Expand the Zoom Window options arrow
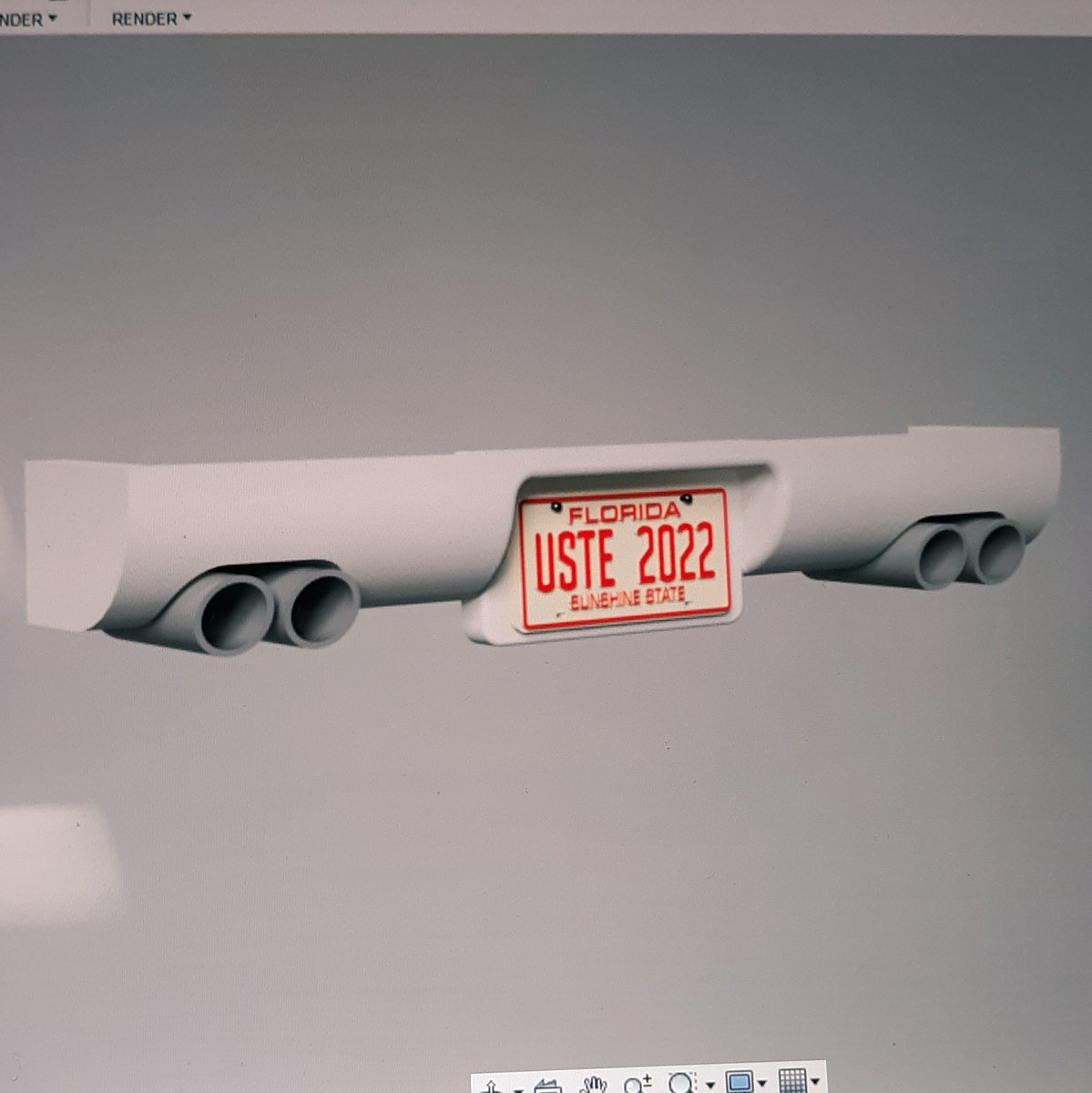Viewport: 1092px width, 1093px height. [710, 1085]
